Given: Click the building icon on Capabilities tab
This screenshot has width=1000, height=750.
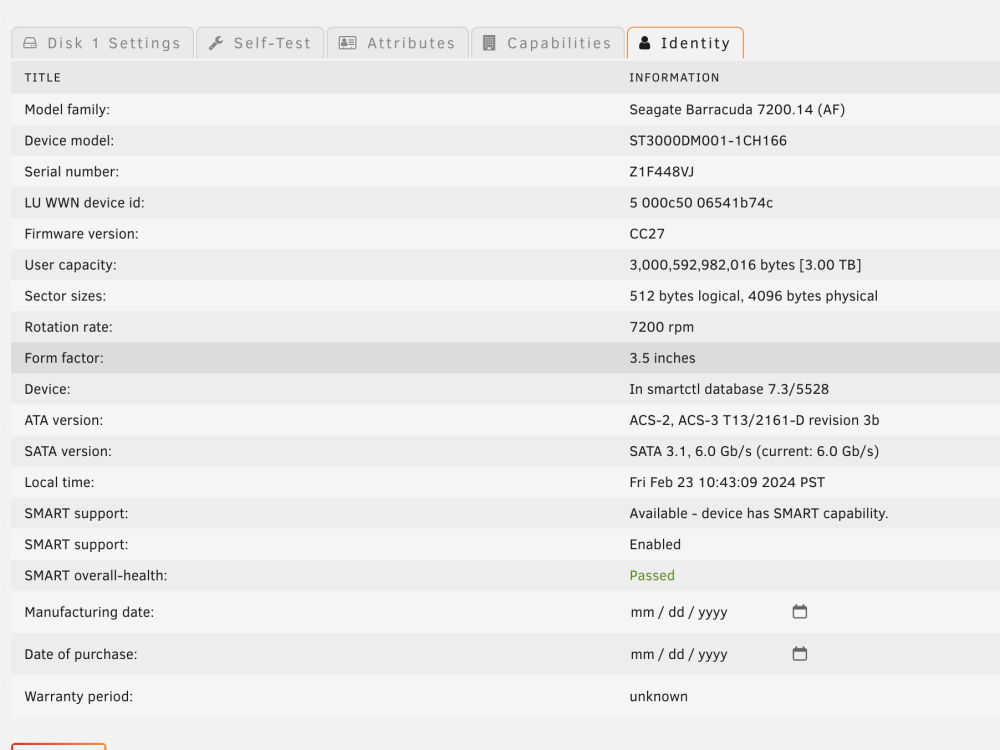Looking at the screenshot, I should pyautogui.click(x=489, y=43).
